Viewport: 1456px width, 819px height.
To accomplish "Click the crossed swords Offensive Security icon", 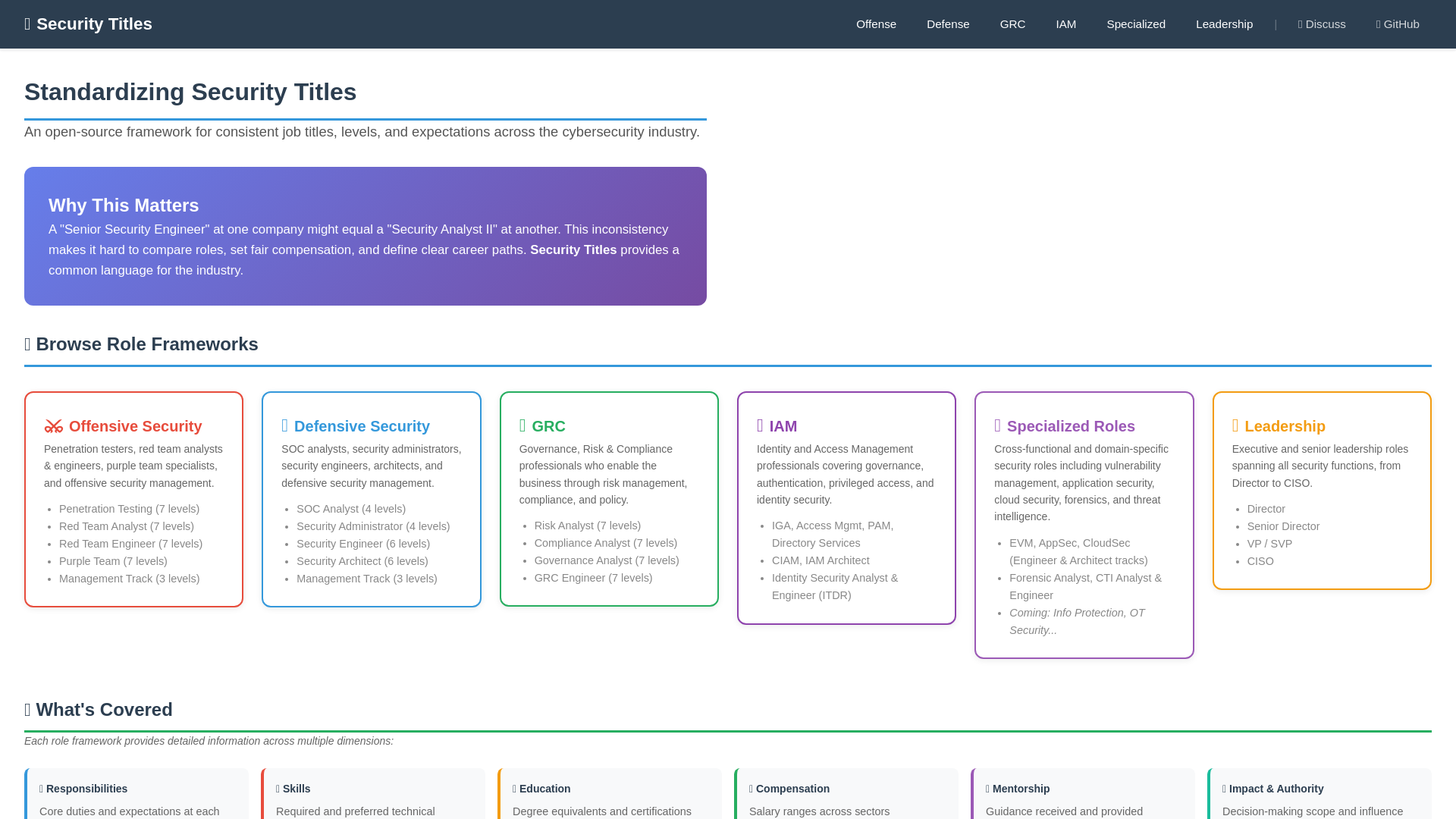I will (x=53, y=426).
